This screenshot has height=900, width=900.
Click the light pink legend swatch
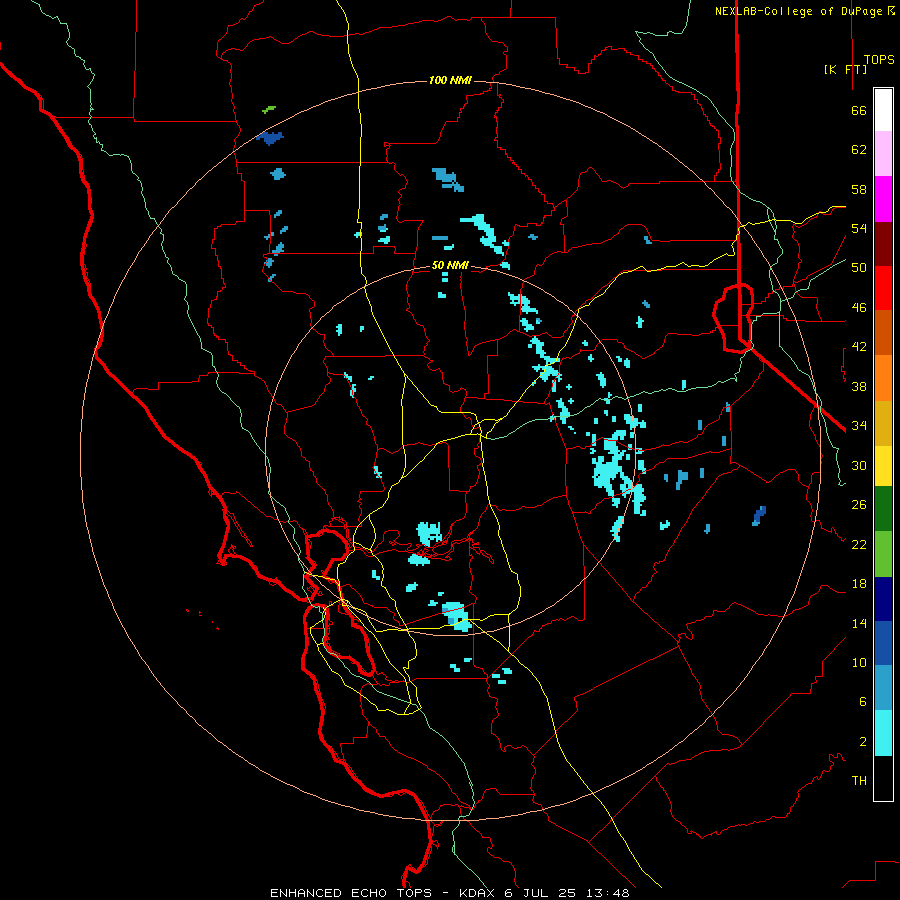pos(883,153)
